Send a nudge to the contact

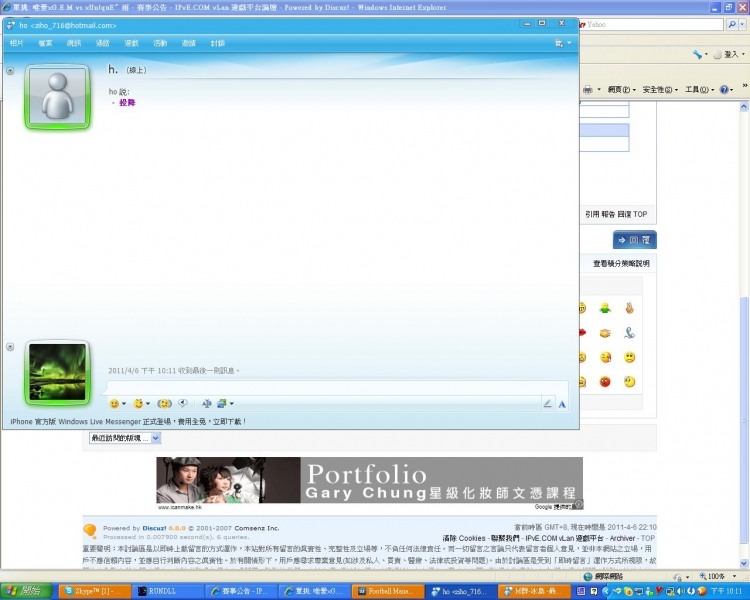tap(164, 403)
